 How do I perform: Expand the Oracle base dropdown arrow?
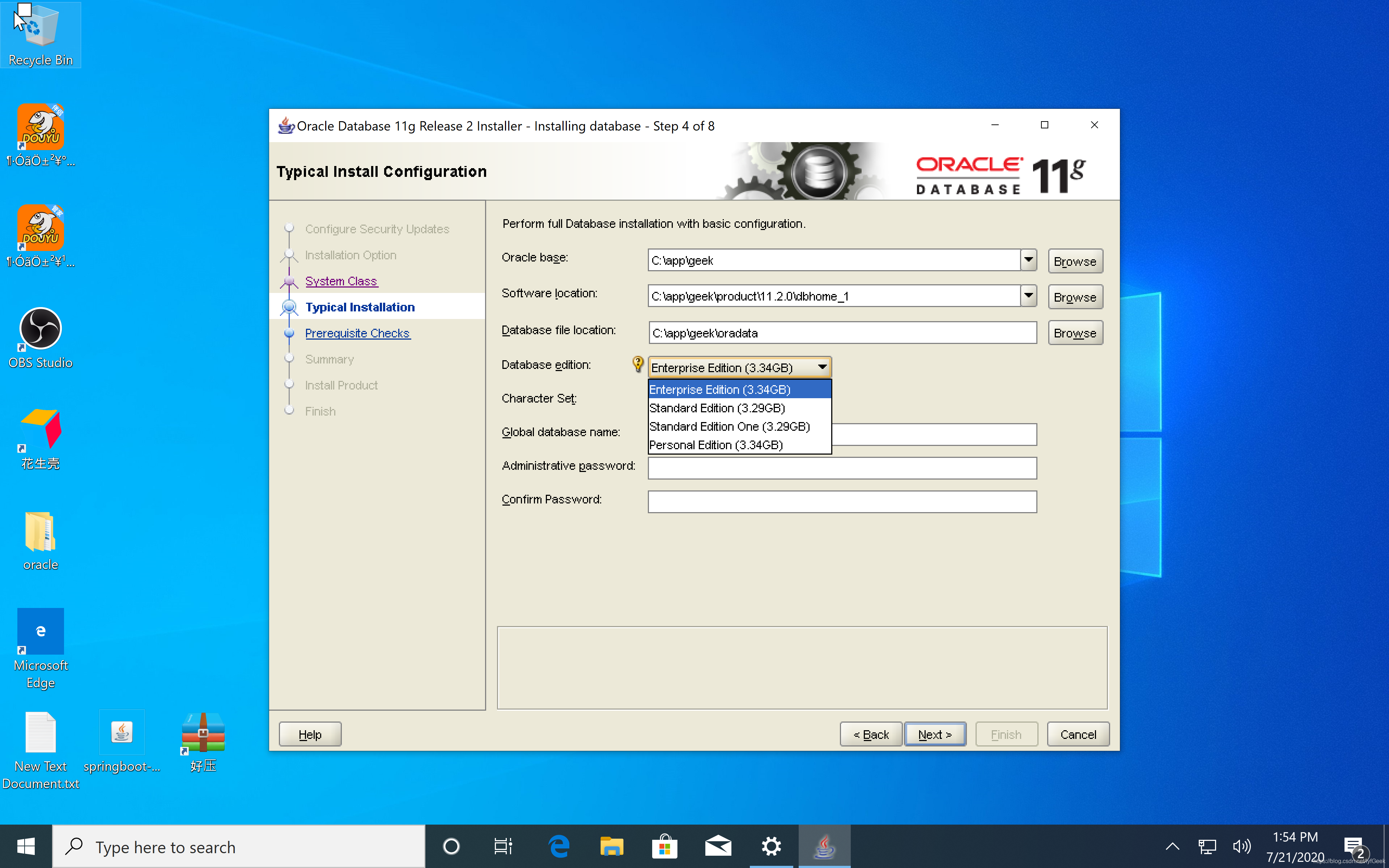point(1028,260)
